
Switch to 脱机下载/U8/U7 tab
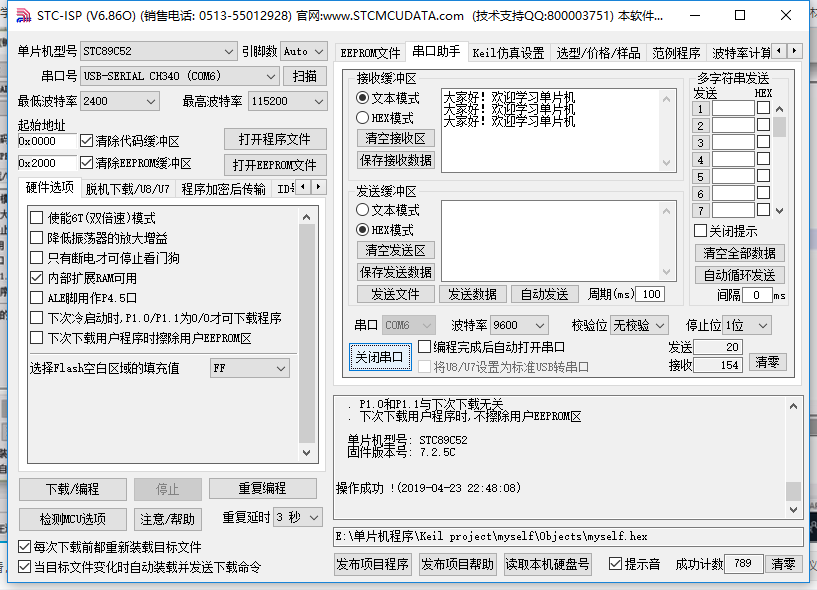tap(127, 189)
